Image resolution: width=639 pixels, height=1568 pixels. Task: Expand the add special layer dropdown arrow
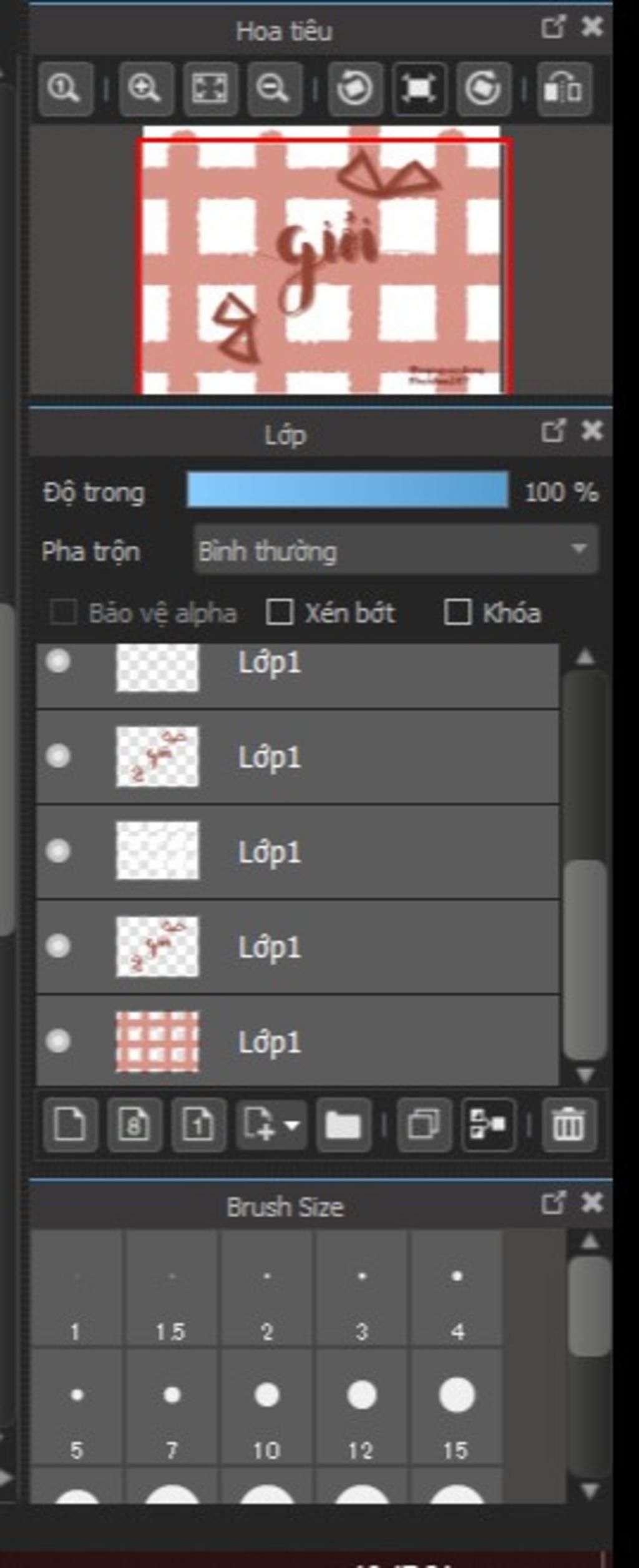[292, 1124]
